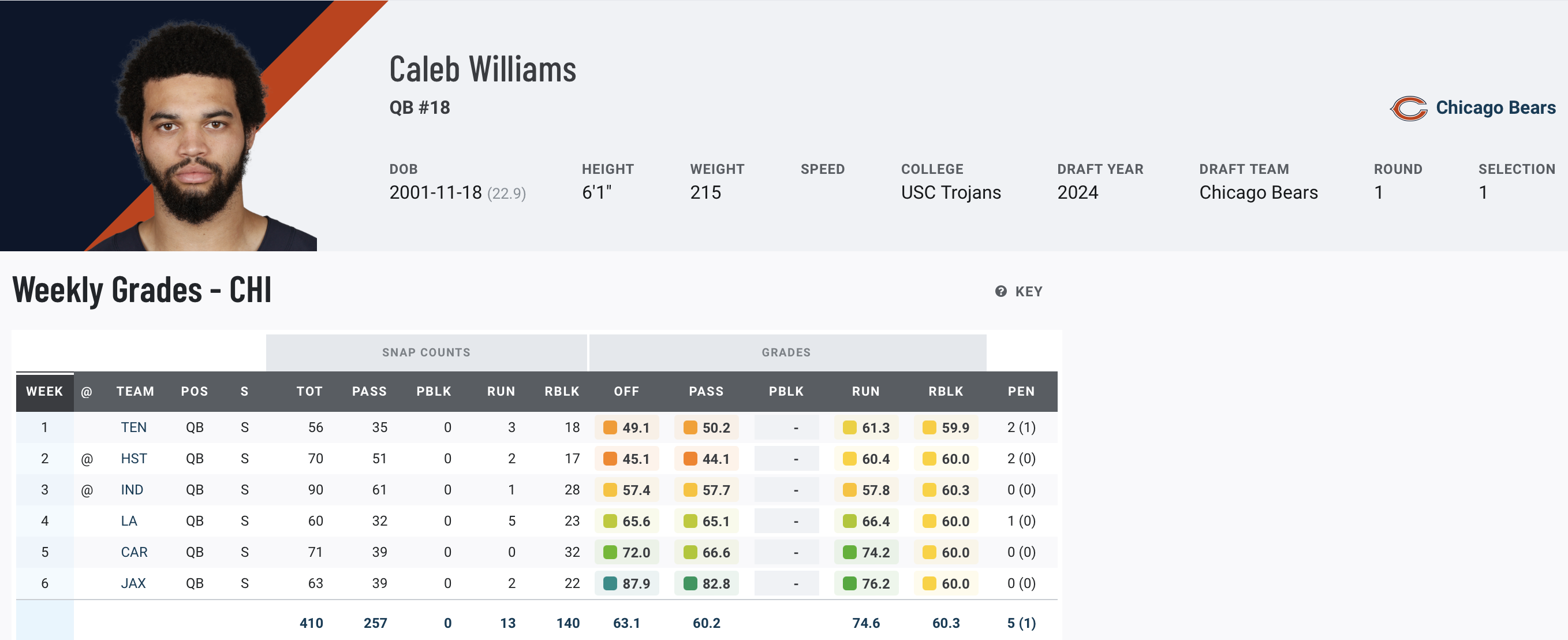Select the GRADES header group
Viewport: 1568px width, 640px height.
coord(786,352)
